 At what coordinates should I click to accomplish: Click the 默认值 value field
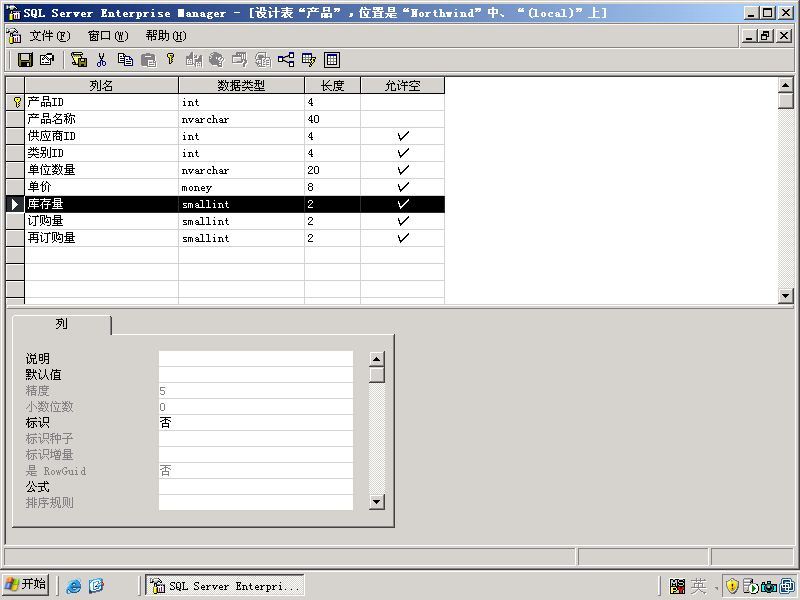pos(256,374)
